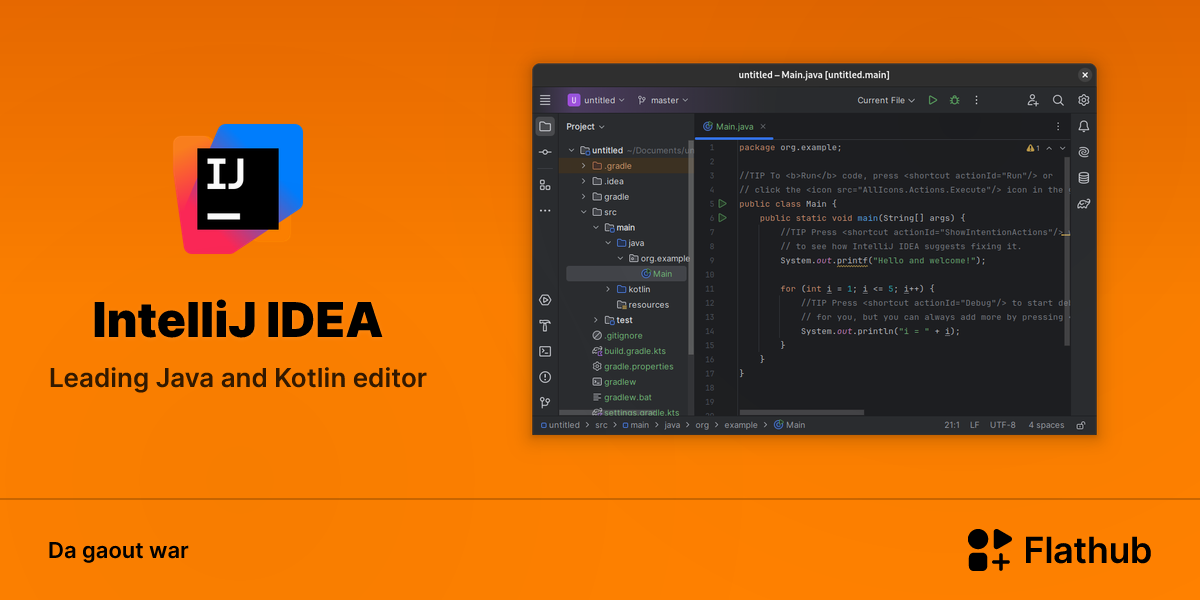
Task: Click example breadcrumb in navigation bar
Action: [741, 425]
